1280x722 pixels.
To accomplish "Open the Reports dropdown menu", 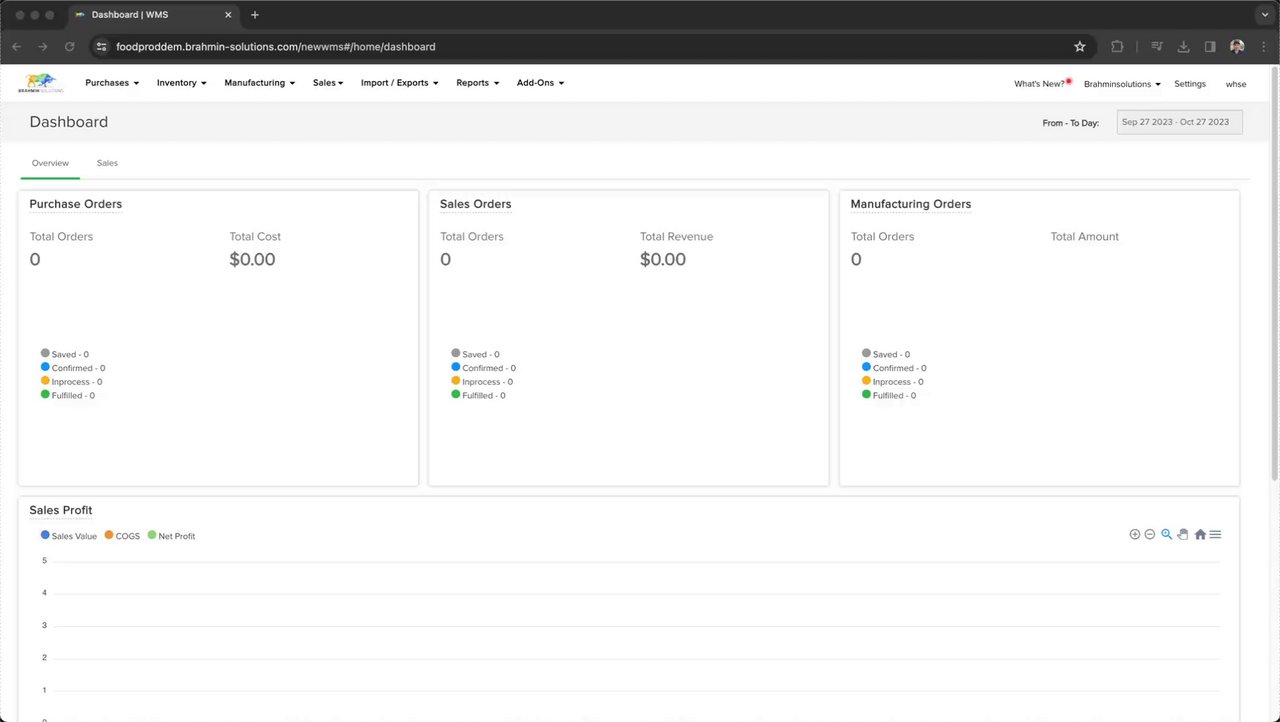I will tap(477, 83).
